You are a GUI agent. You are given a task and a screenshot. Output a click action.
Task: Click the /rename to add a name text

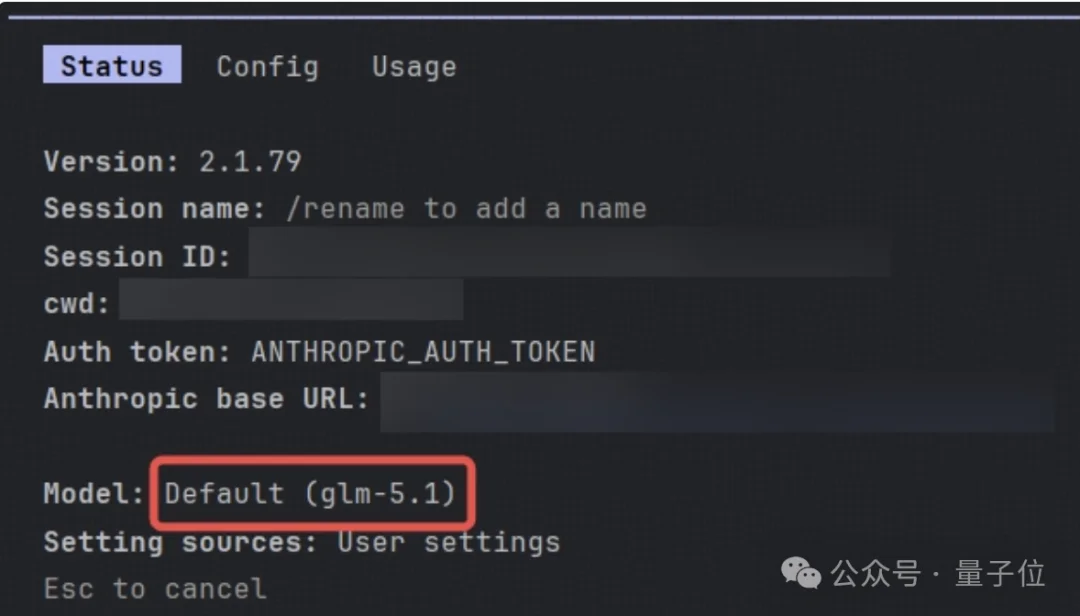pos(470,208)
